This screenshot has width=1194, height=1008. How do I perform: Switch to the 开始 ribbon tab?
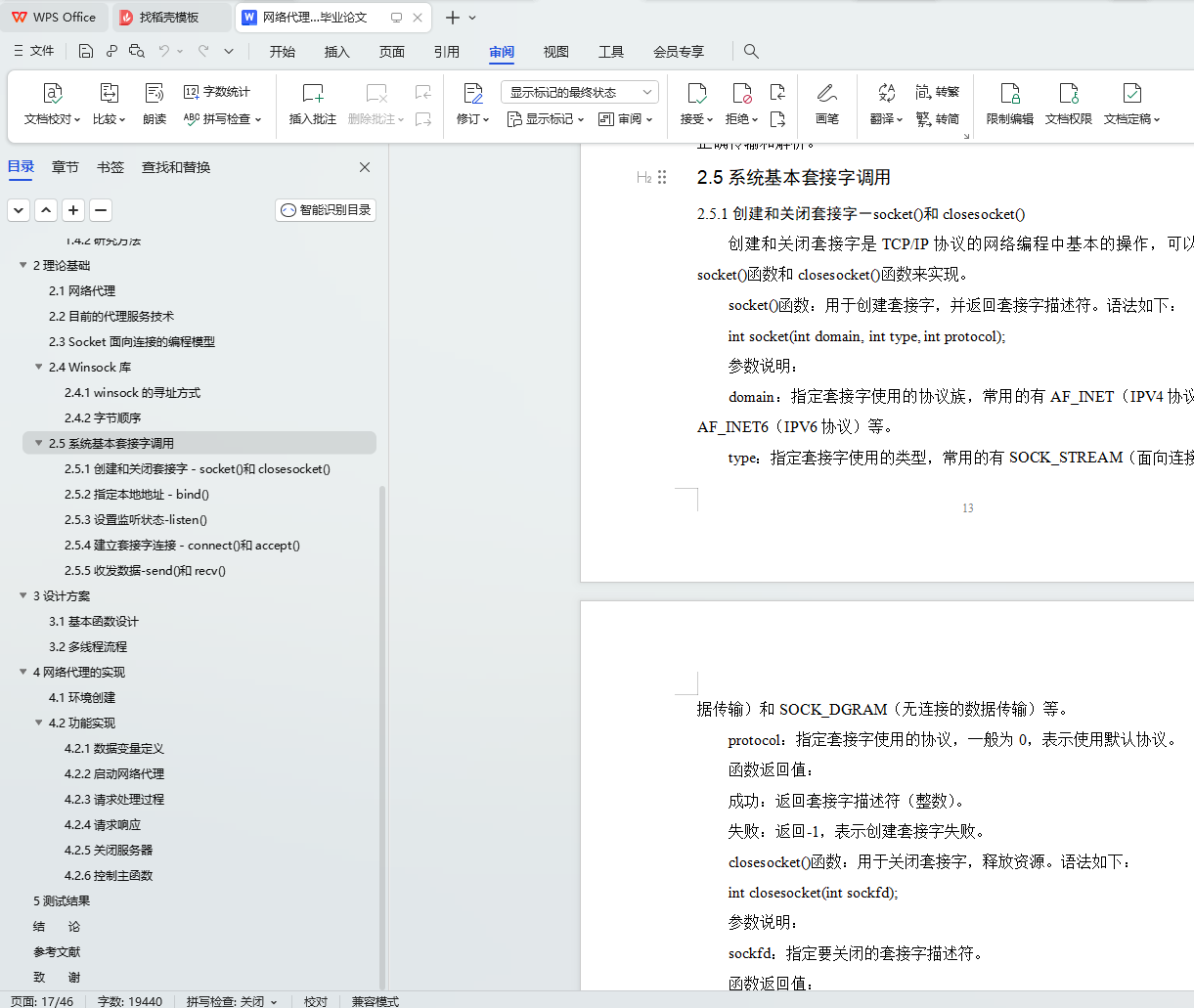283,51
